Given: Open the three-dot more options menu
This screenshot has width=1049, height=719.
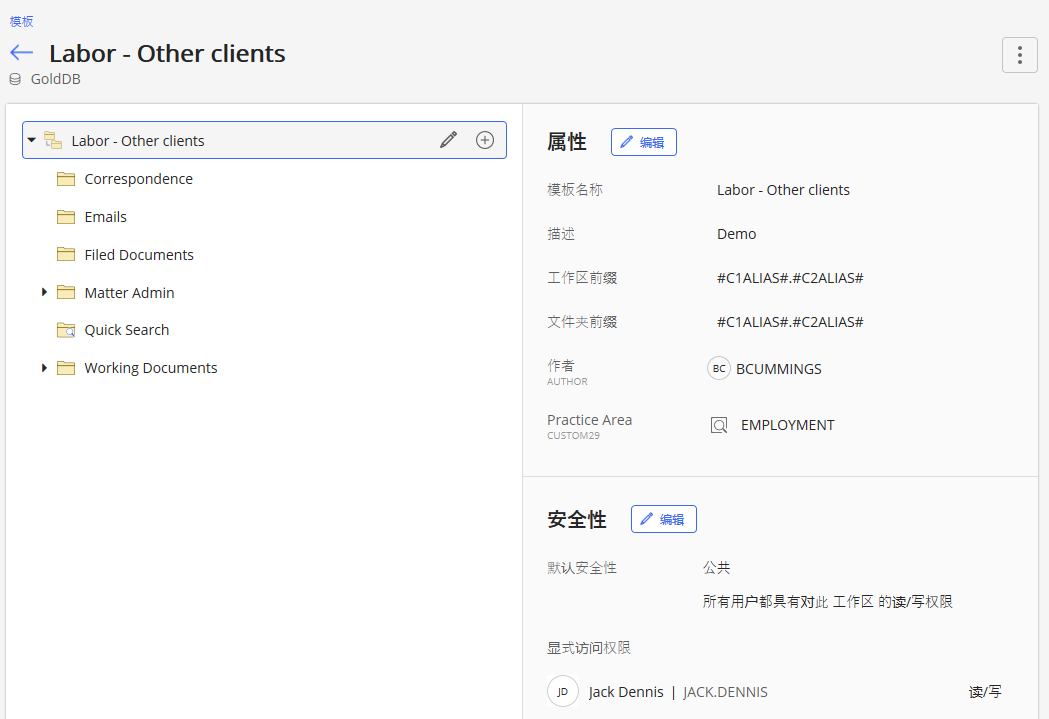Looking at the screenshot, I should tap(1019, 55).
